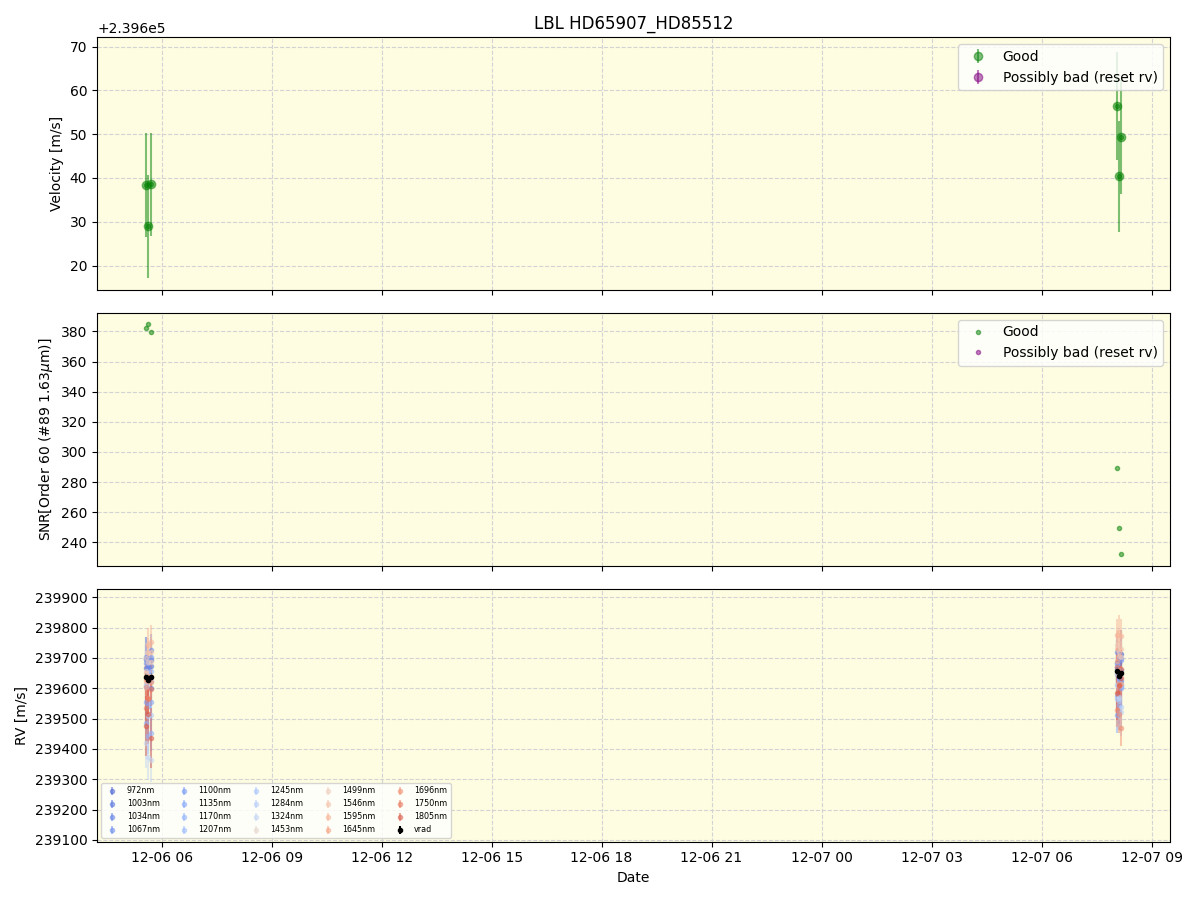Click the 1207nm legend marker

pyautogui.click(x=184, y=830)
